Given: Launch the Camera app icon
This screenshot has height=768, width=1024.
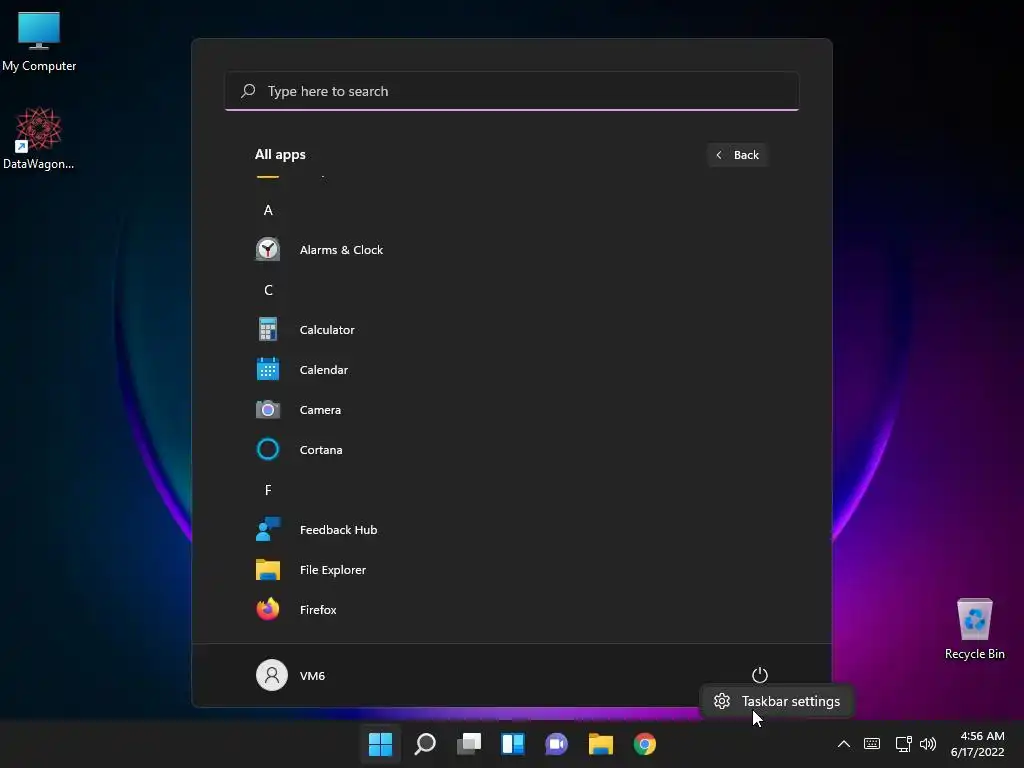Looking at the screenshot, I should (268, 409).
